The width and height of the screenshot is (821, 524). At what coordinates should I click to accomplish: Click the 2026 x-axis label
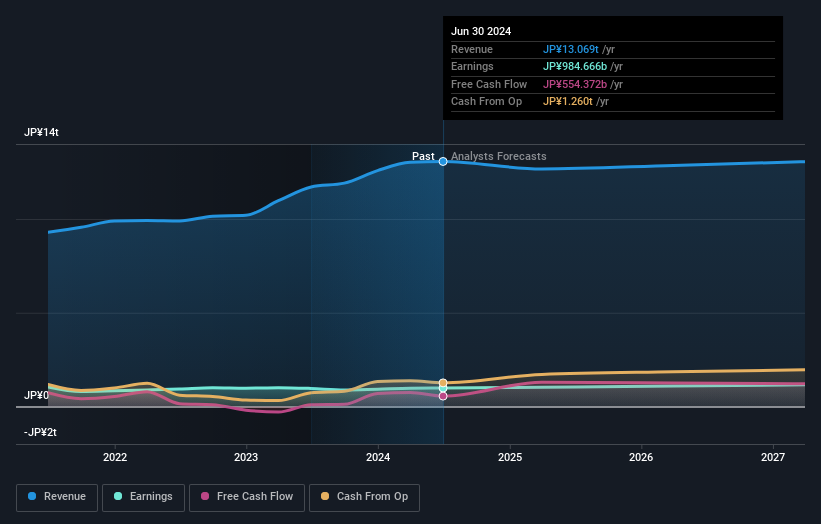641,457
